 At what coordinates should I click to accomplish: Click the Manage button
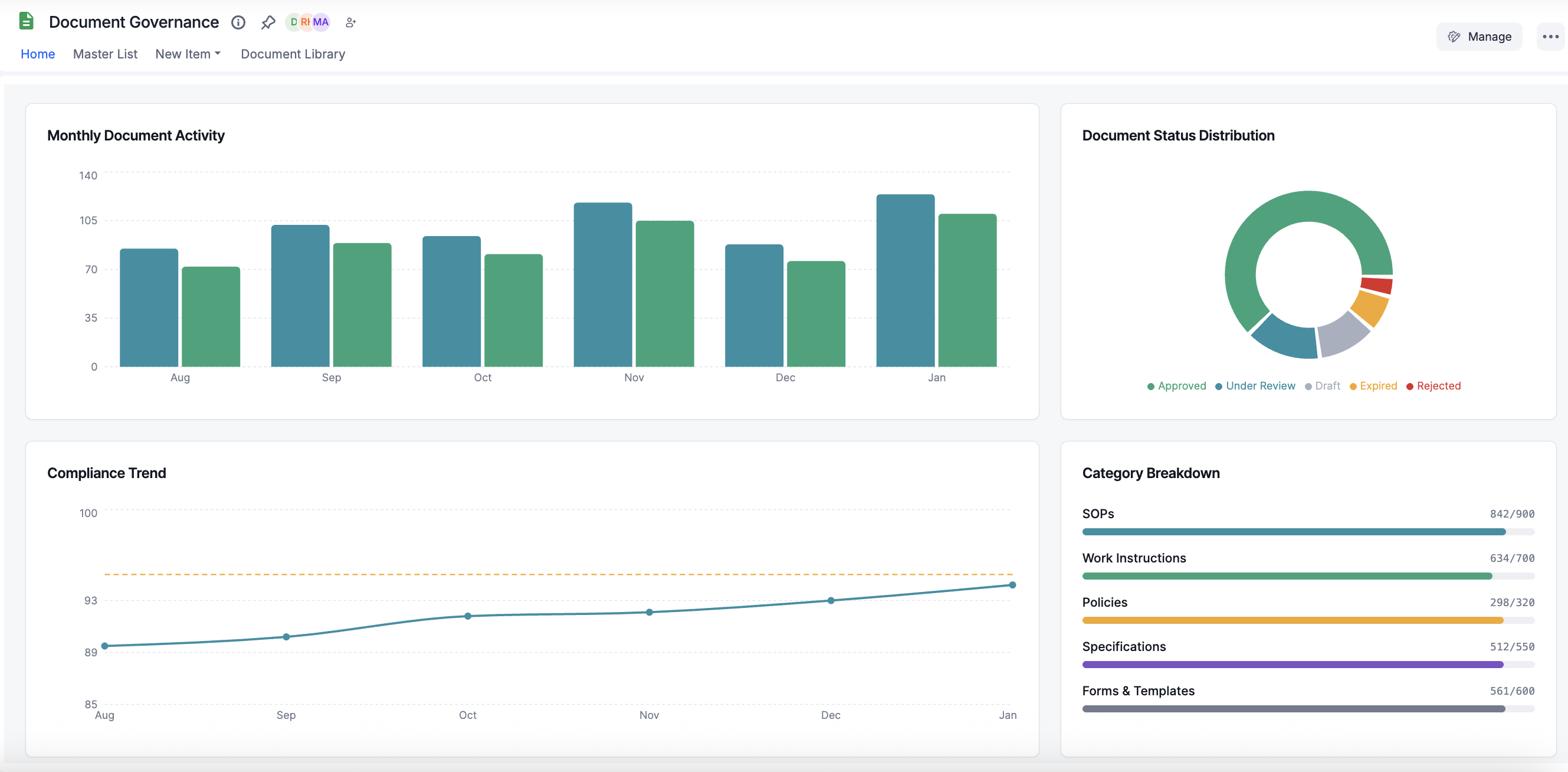(x=1479, y=37)
